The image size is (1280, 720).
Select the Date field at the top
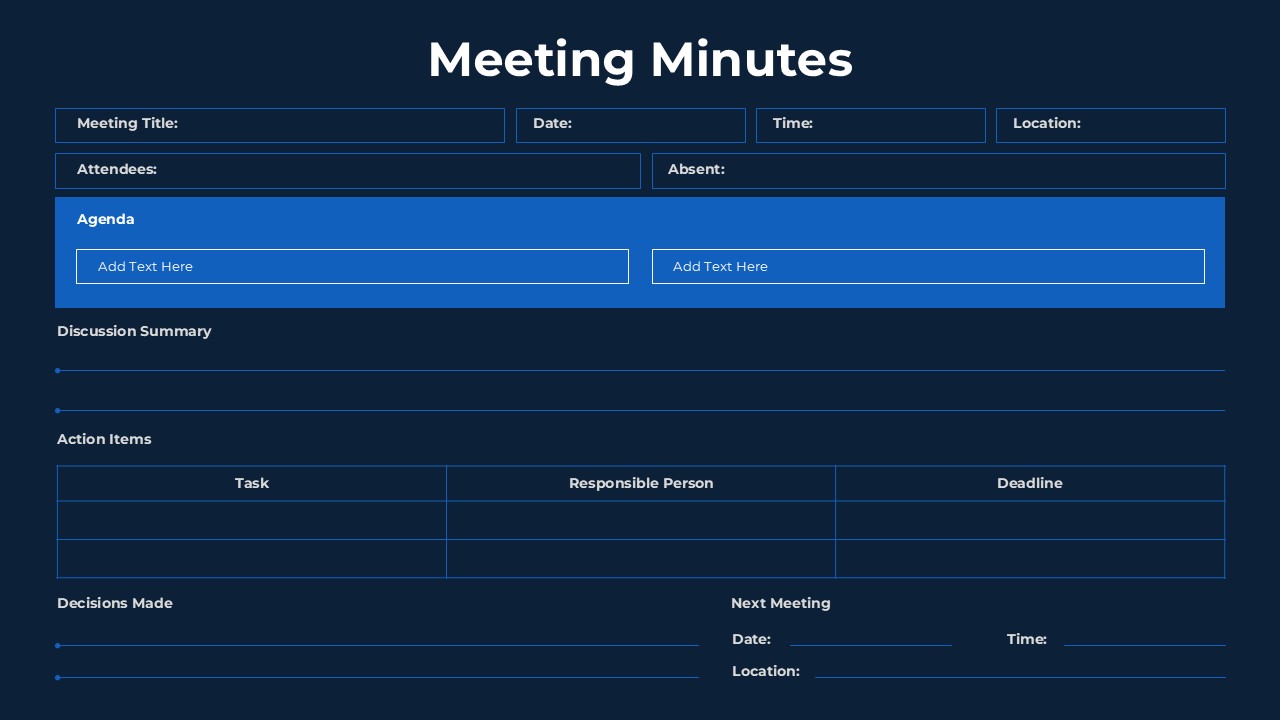630,125
